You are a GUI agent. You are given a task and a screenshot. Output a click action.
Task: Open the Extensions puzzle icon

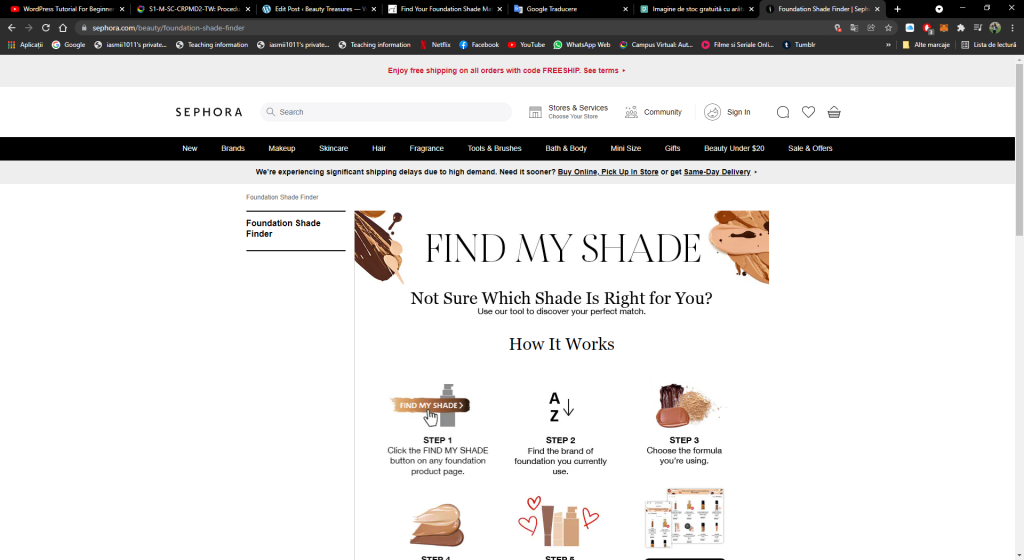pyautogui.click(x=961, y=28)
